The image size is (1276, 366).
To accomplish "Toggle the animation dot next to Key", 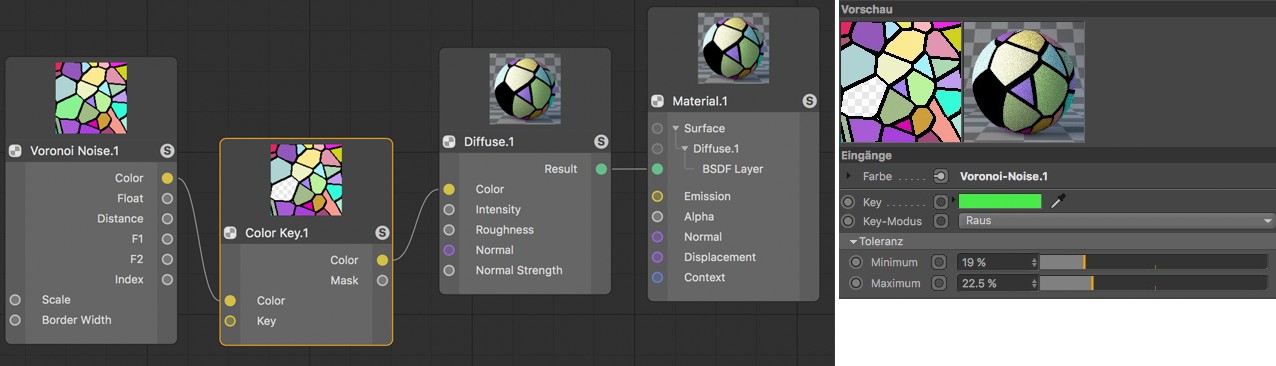I will click(x=849, y=202).
